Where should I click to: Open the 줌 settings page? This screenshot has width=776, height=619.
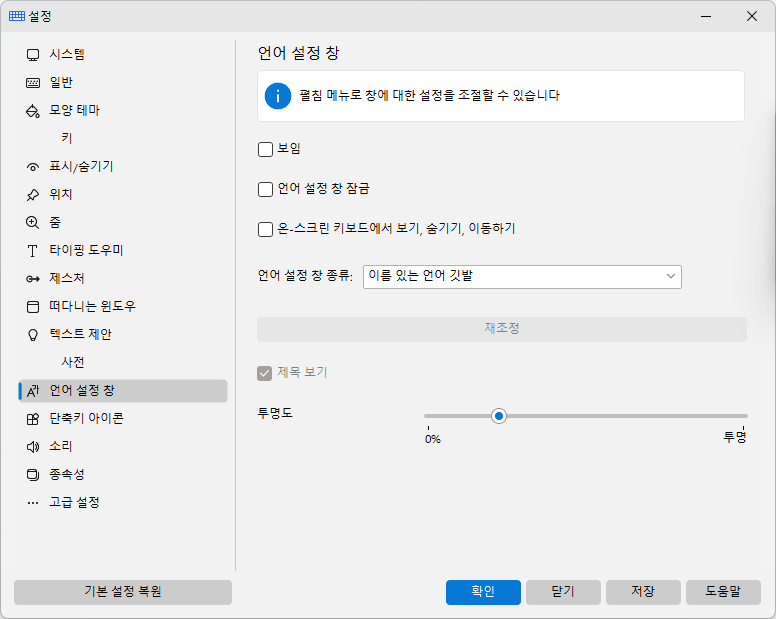(123, 223)
